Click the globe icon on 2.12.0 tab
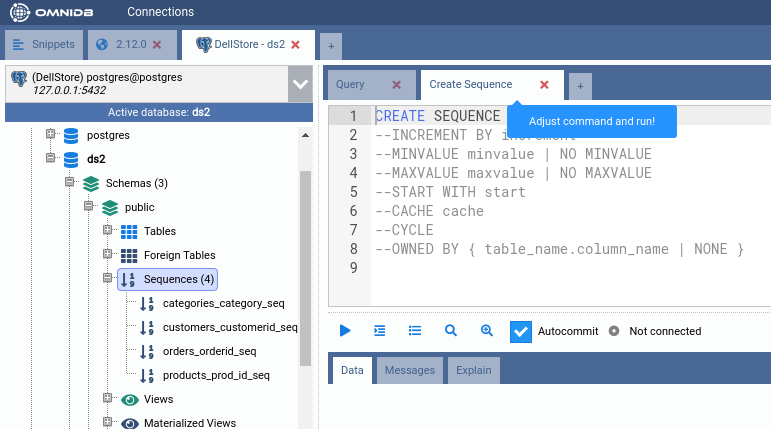The width and height of the screenshot is (771, 429). (x=102, y=45)
